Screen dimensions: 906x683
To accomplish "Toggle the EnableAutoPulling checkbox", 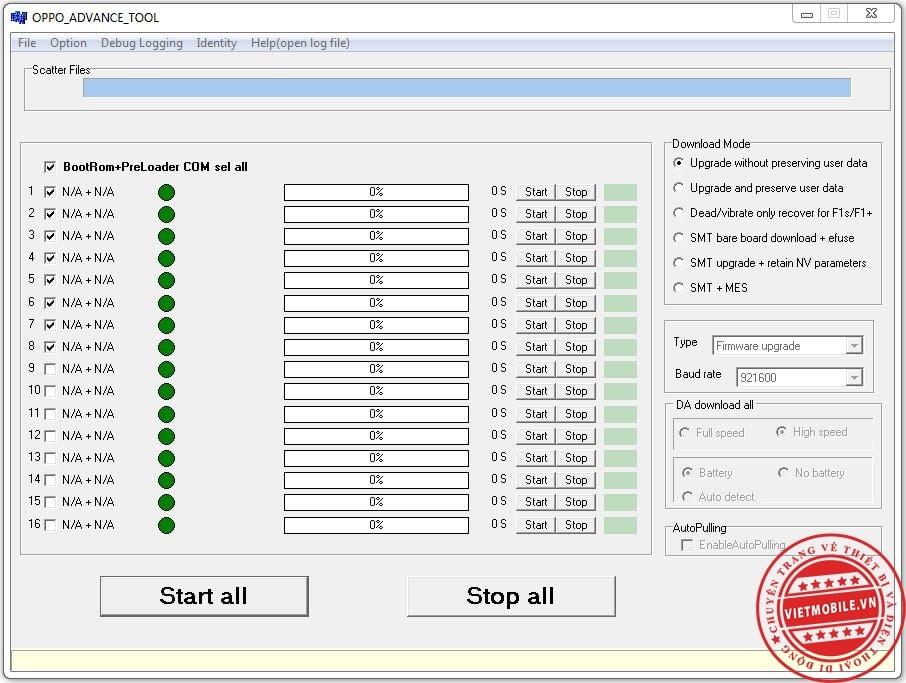I will coord(687,545).
